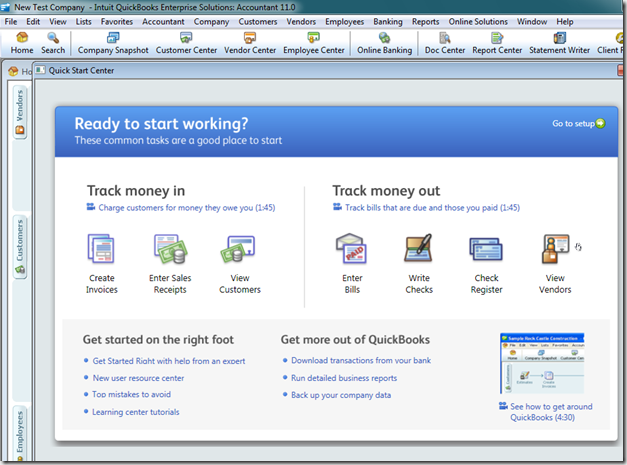Select the Customers side tab

(20, 247)
